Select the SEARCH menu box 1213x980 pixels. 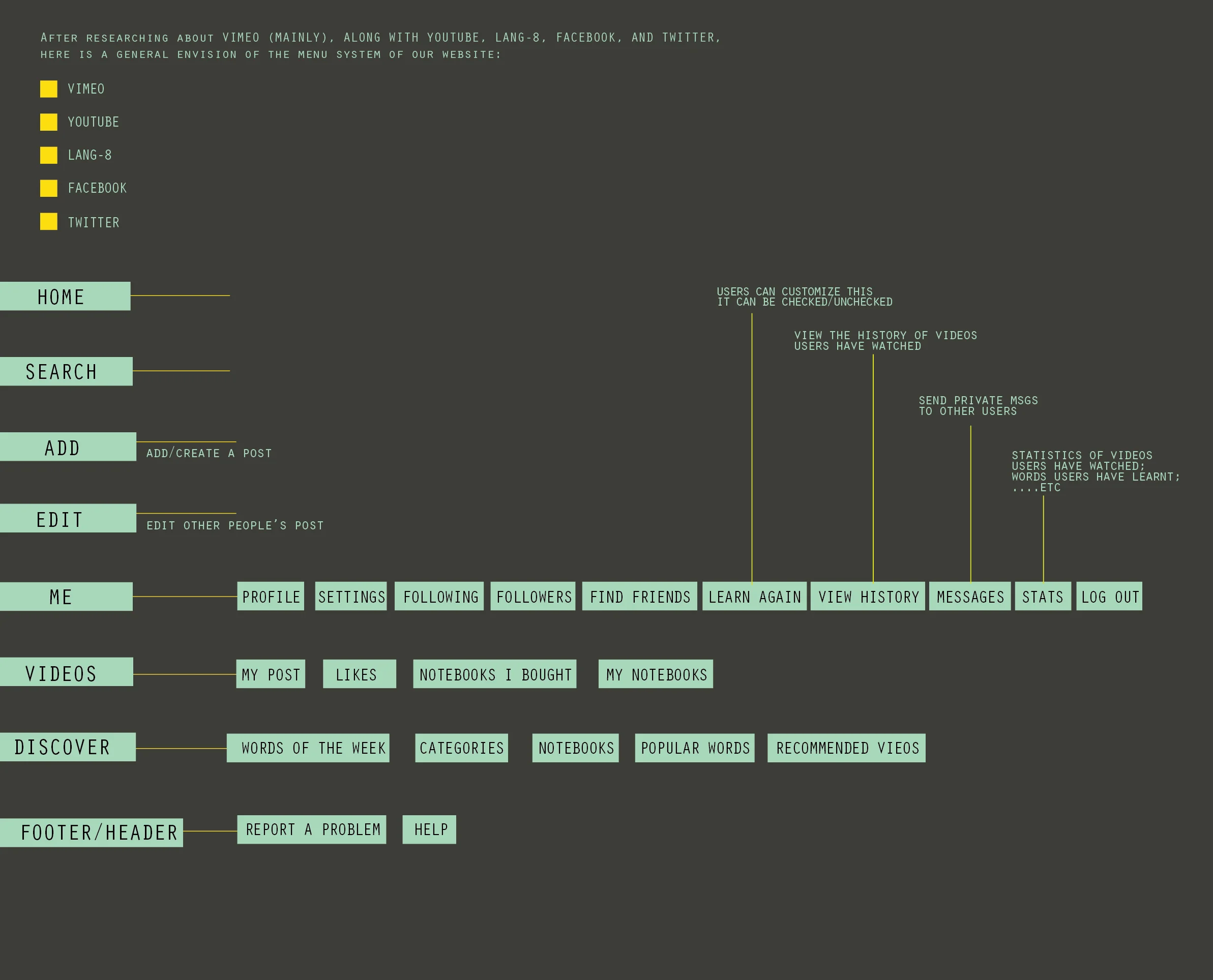coord(66,371)
